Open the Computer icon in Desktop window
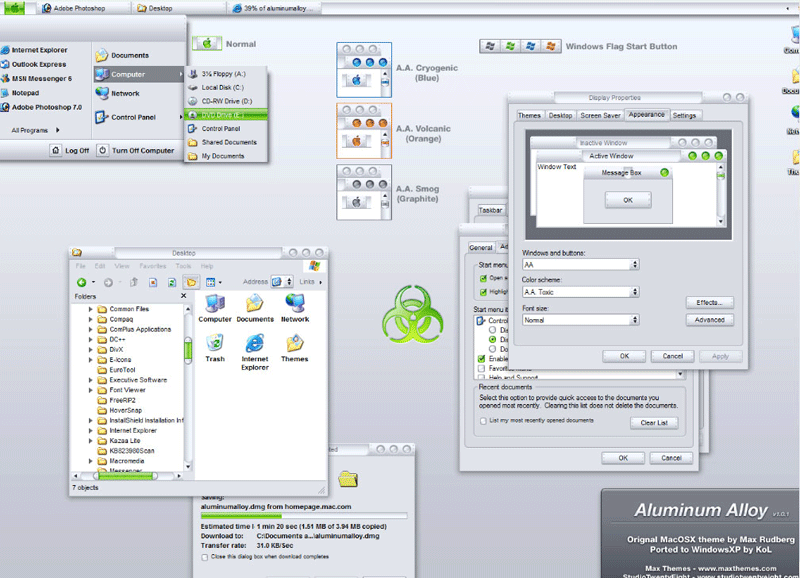Viewport: 800px width, 578px height. [x=215, y=304]
